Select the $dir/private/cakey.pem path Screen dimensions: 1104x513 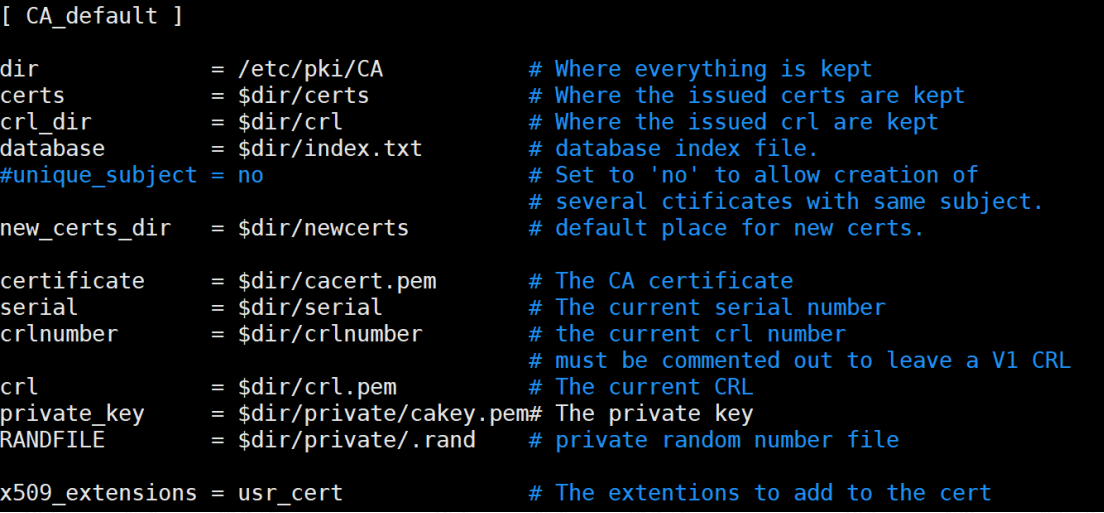[x=383, y=413]
